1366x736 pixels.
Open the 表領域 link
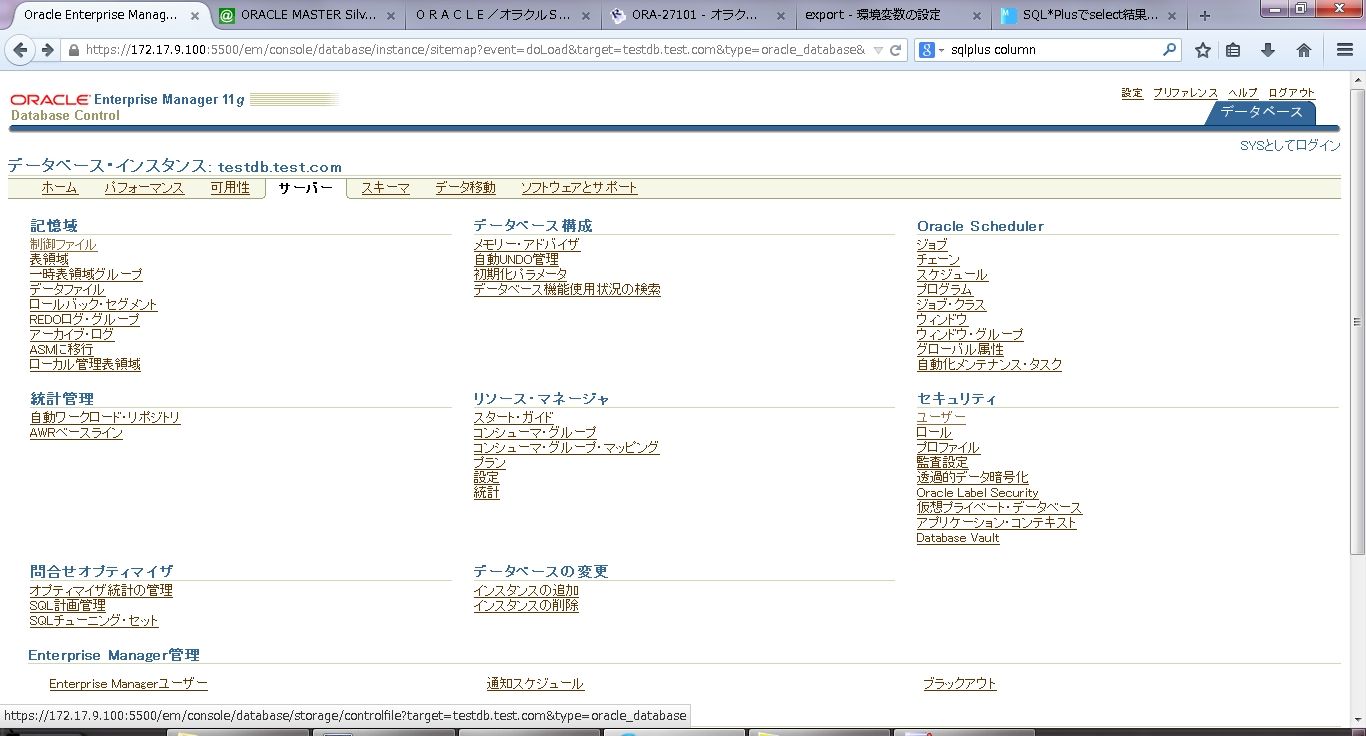point(49,259)
